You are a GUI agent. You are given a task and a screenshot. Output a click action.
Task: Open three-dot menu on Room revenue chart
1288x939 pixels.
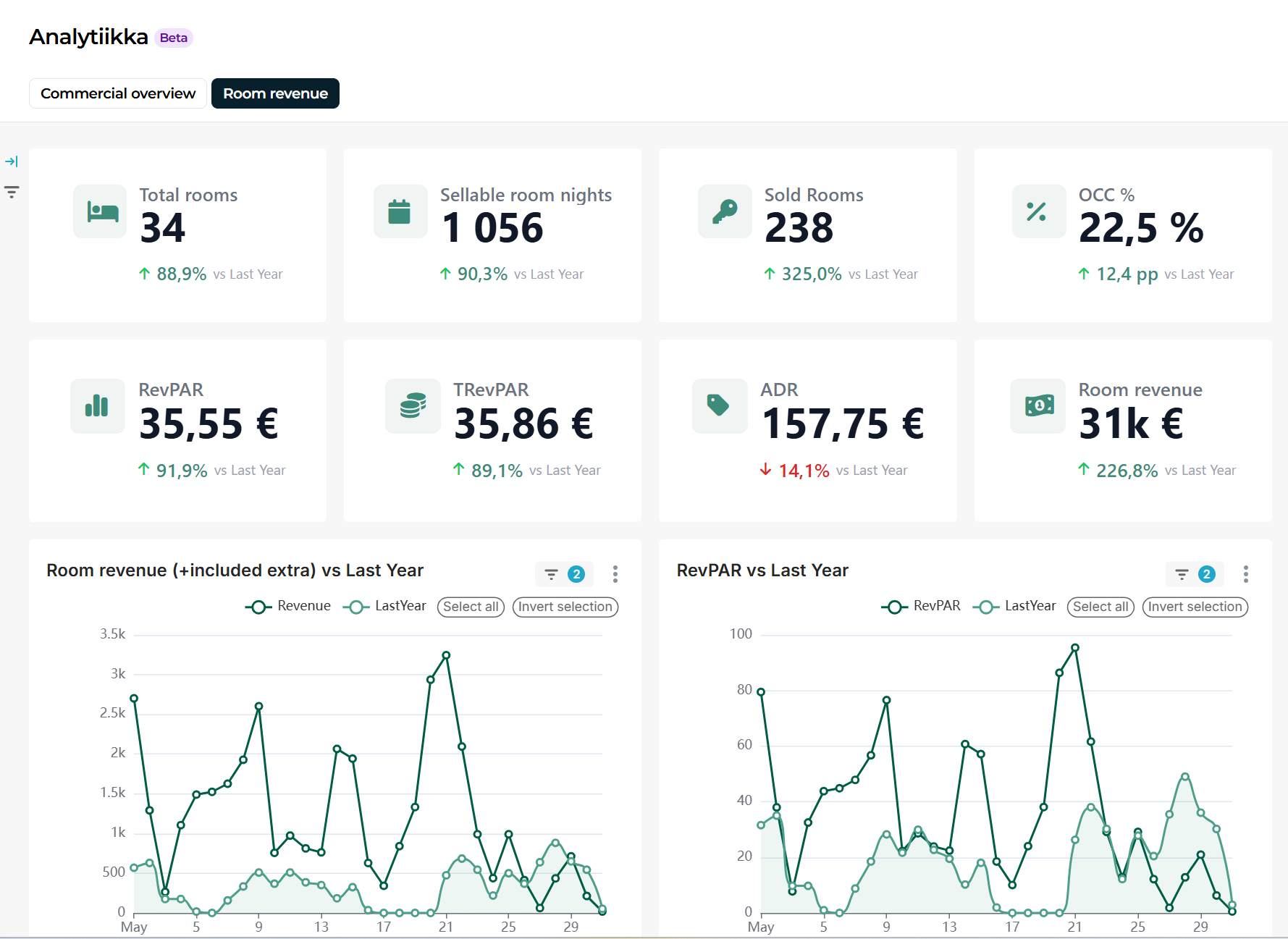tap(615, 574)
